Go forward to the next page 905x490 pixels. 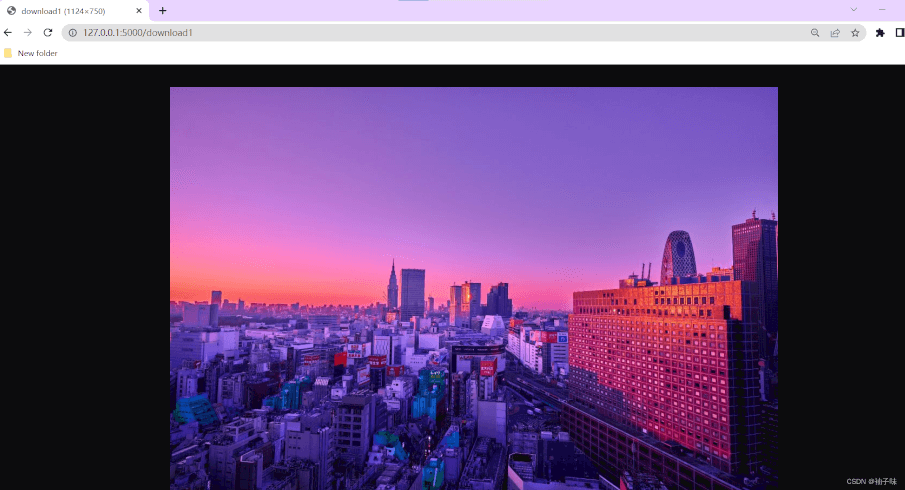28,33
